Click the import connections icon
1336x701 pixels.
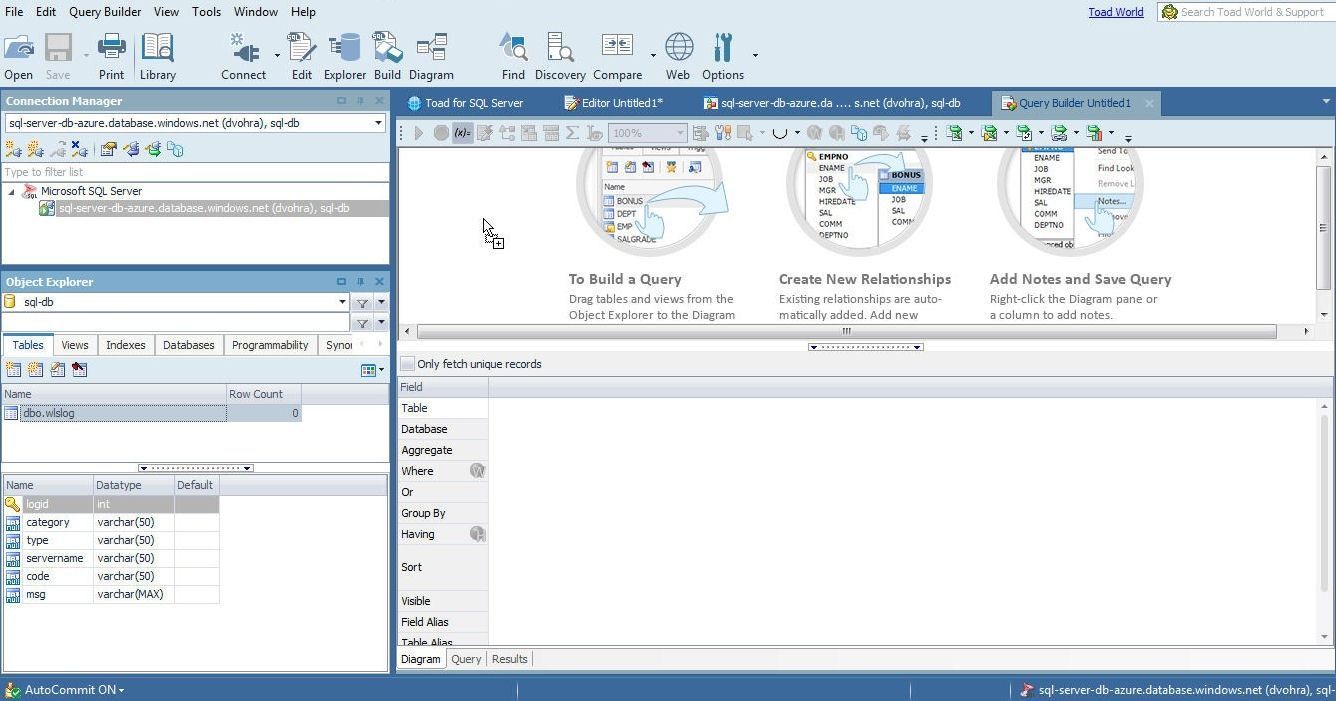(x=131, y=149)
